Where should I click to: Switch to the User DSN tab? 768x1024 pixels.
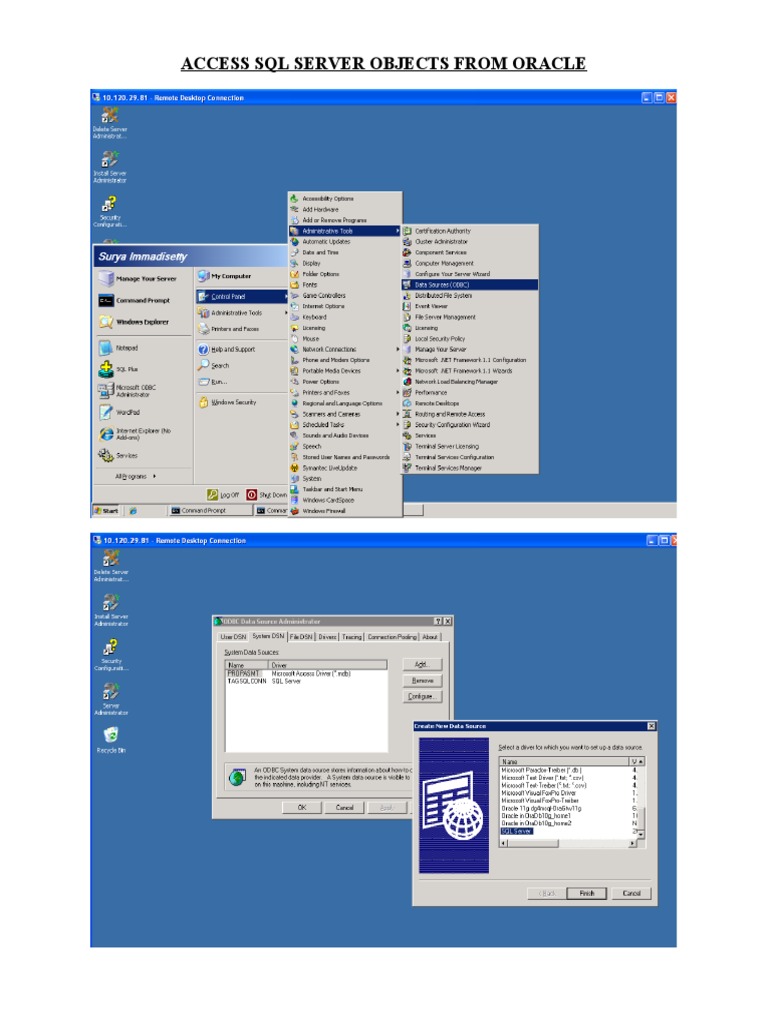233,637
